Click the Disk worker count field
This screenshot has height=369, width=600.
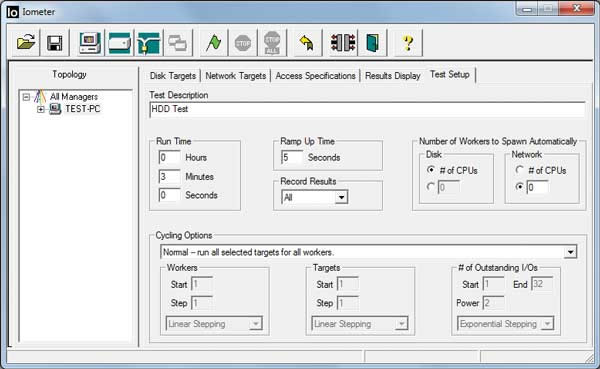coord(448,187)
